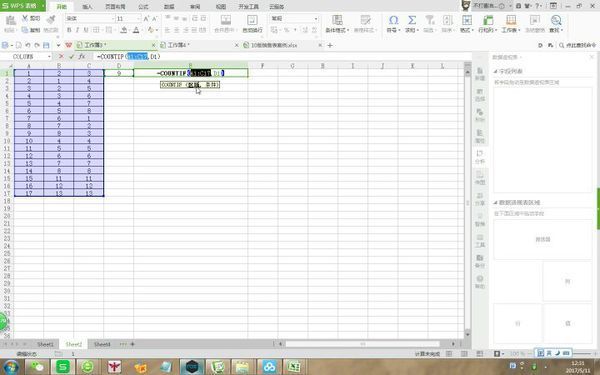Click inside the formula bar COUNTIF text
600x375 pixels.
(129, 56)
